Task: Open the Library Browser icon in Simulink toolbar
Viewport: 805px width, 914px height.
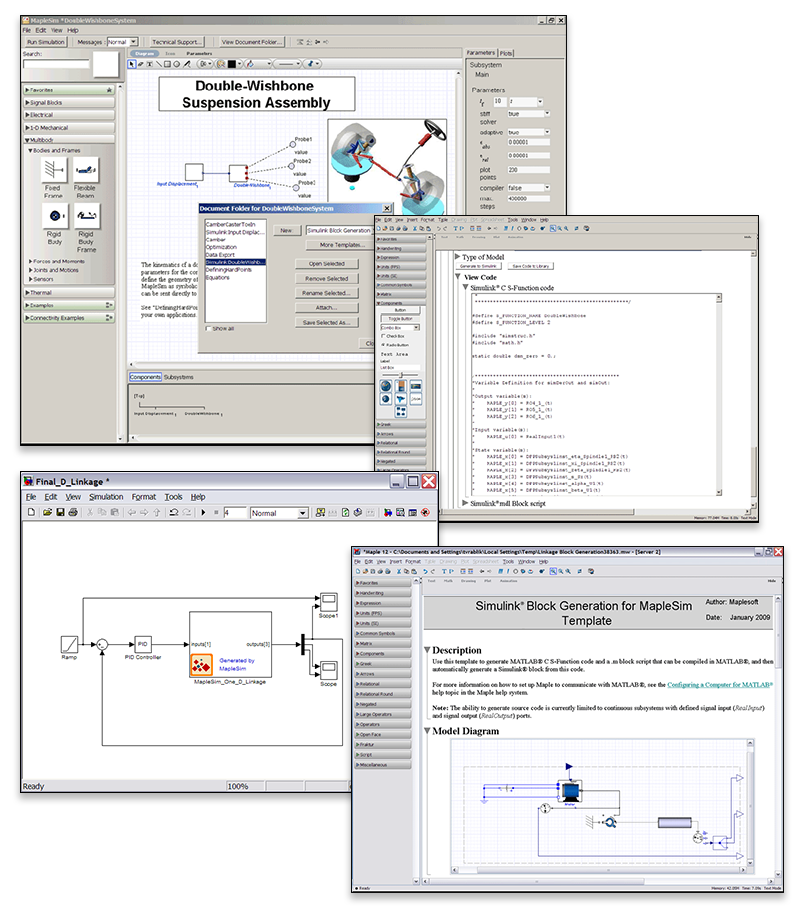Action: coord(388,512)
